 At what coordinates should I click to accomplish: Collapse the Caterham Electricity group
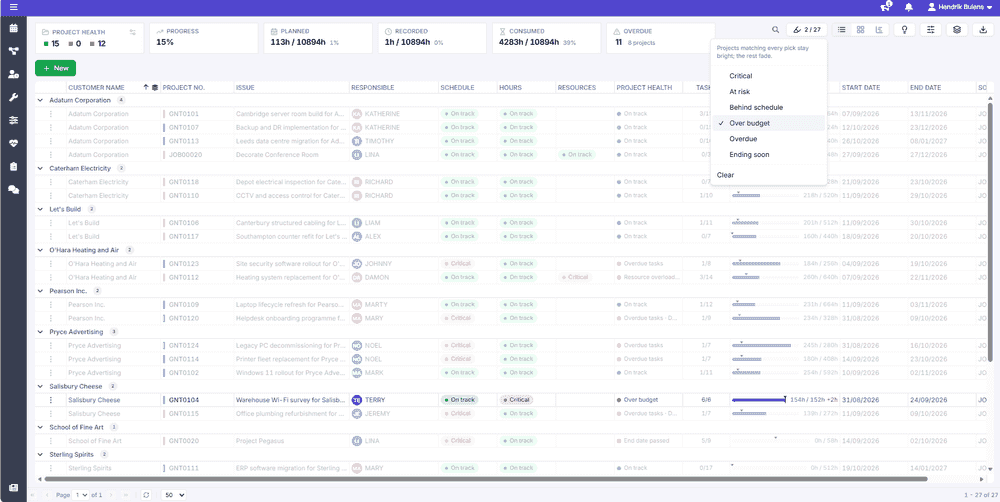41,168
